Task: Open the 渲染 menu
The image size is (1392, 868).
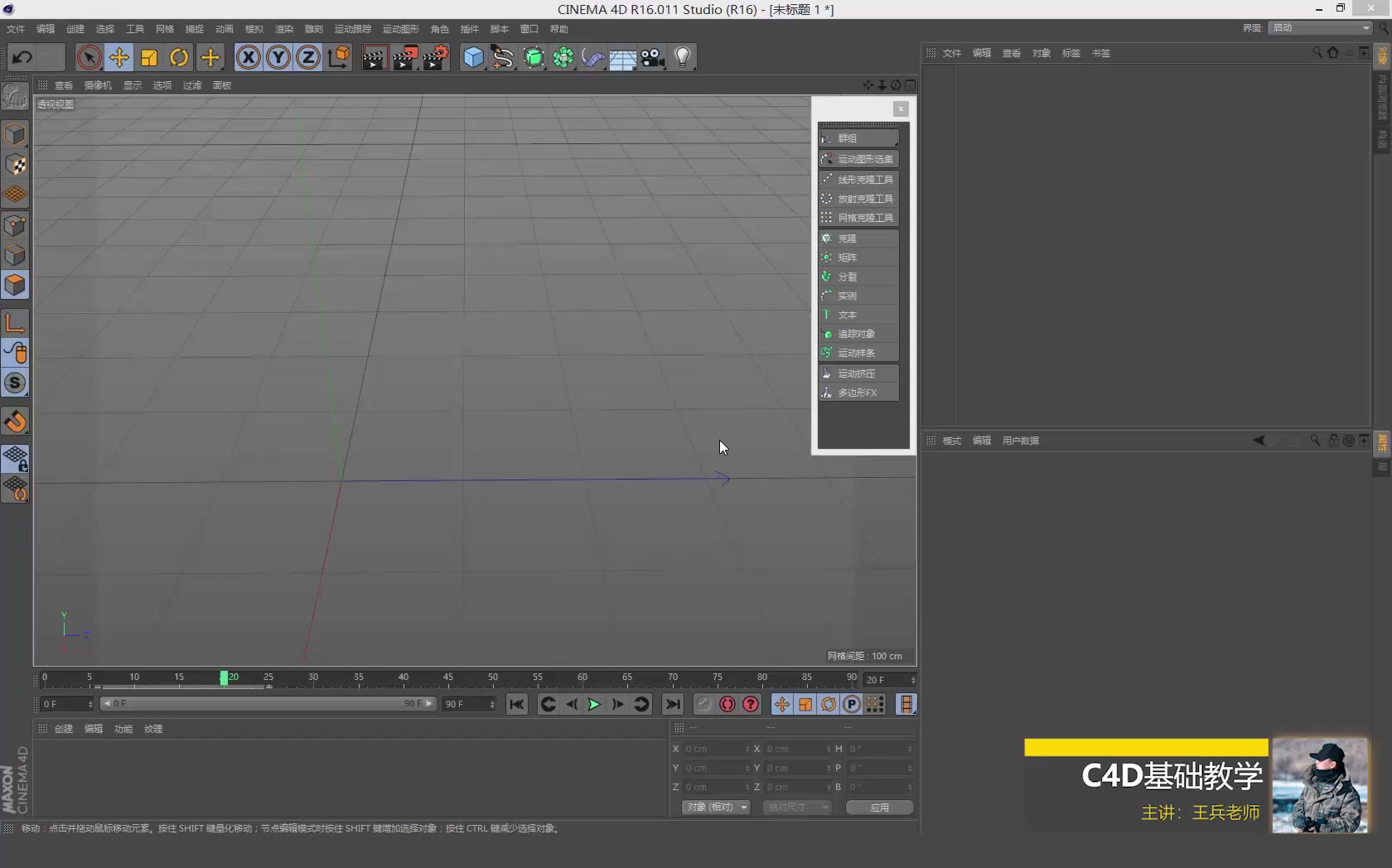Action: point(284,29)
